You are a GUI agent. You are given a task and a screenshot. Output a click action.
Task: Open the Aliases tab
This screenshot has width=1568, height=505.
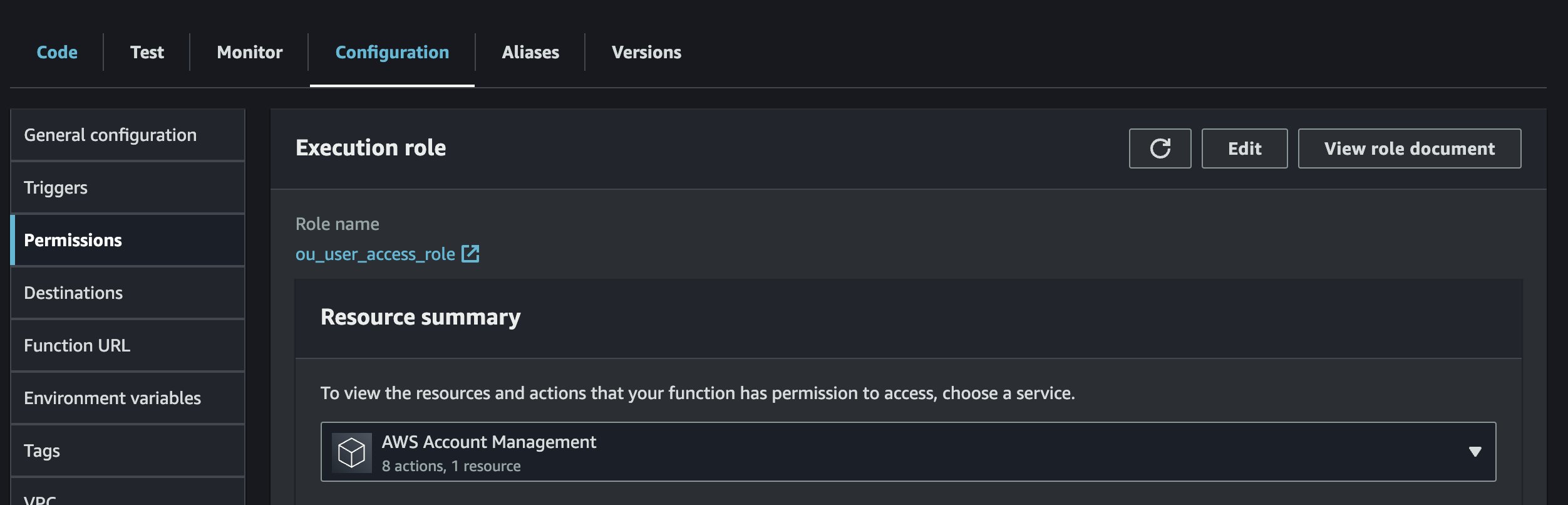click(x=530, y=52)
